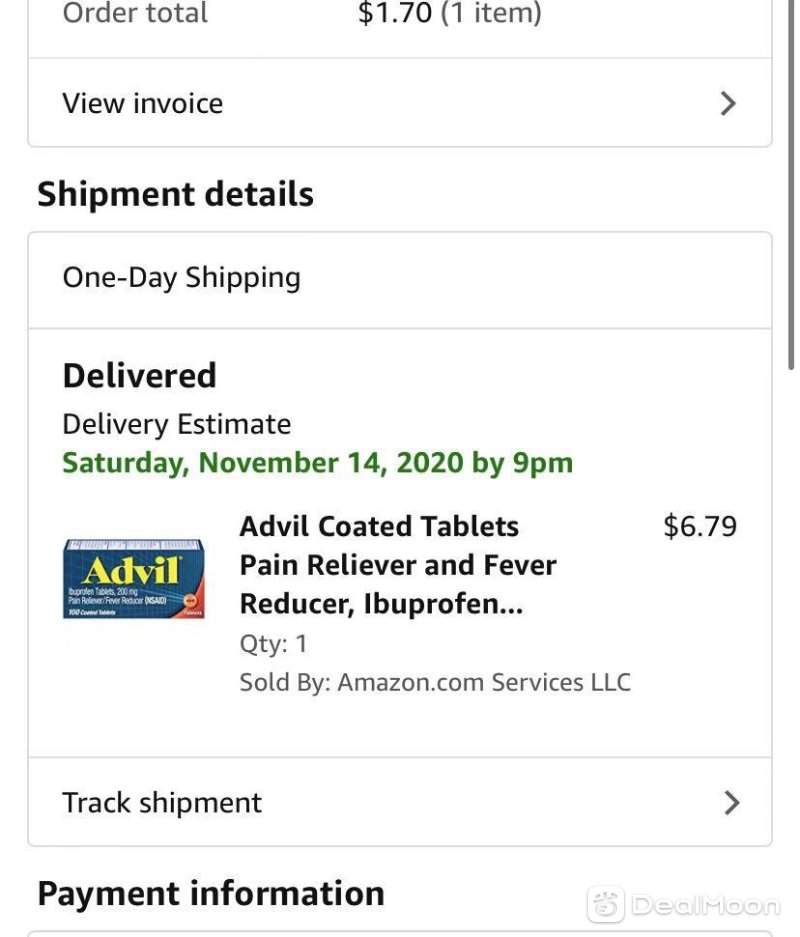
Task: Open the View invoice row
Action: [x=400, y=103]
